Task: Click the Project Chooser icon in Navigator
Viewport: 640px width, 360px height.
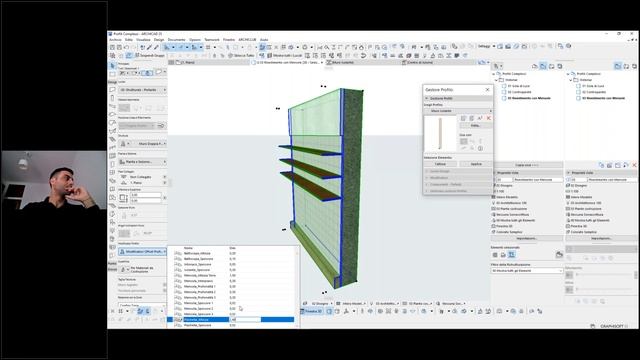Action: pos(497,66)
